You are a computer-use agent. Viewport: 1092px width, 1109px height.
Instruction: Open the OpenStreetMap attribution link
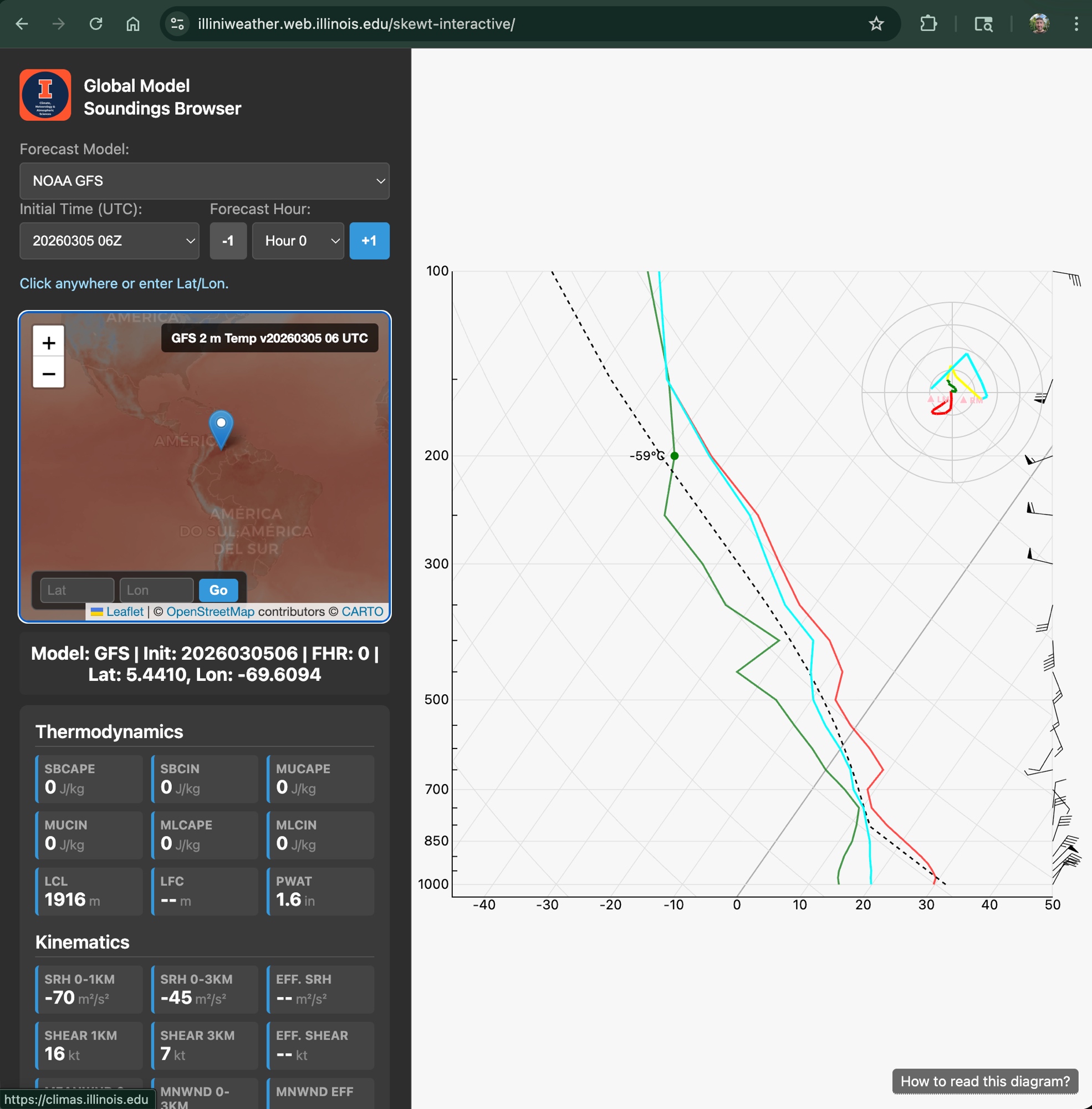point(210,612)
